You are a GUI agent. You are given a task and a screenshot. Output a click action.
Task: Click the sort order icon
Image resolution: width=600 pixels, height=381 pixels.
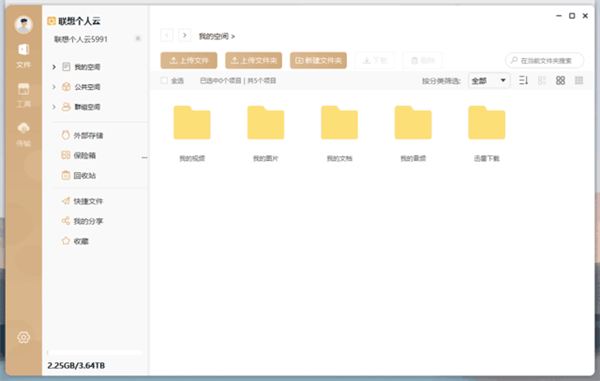pos(523,80)
